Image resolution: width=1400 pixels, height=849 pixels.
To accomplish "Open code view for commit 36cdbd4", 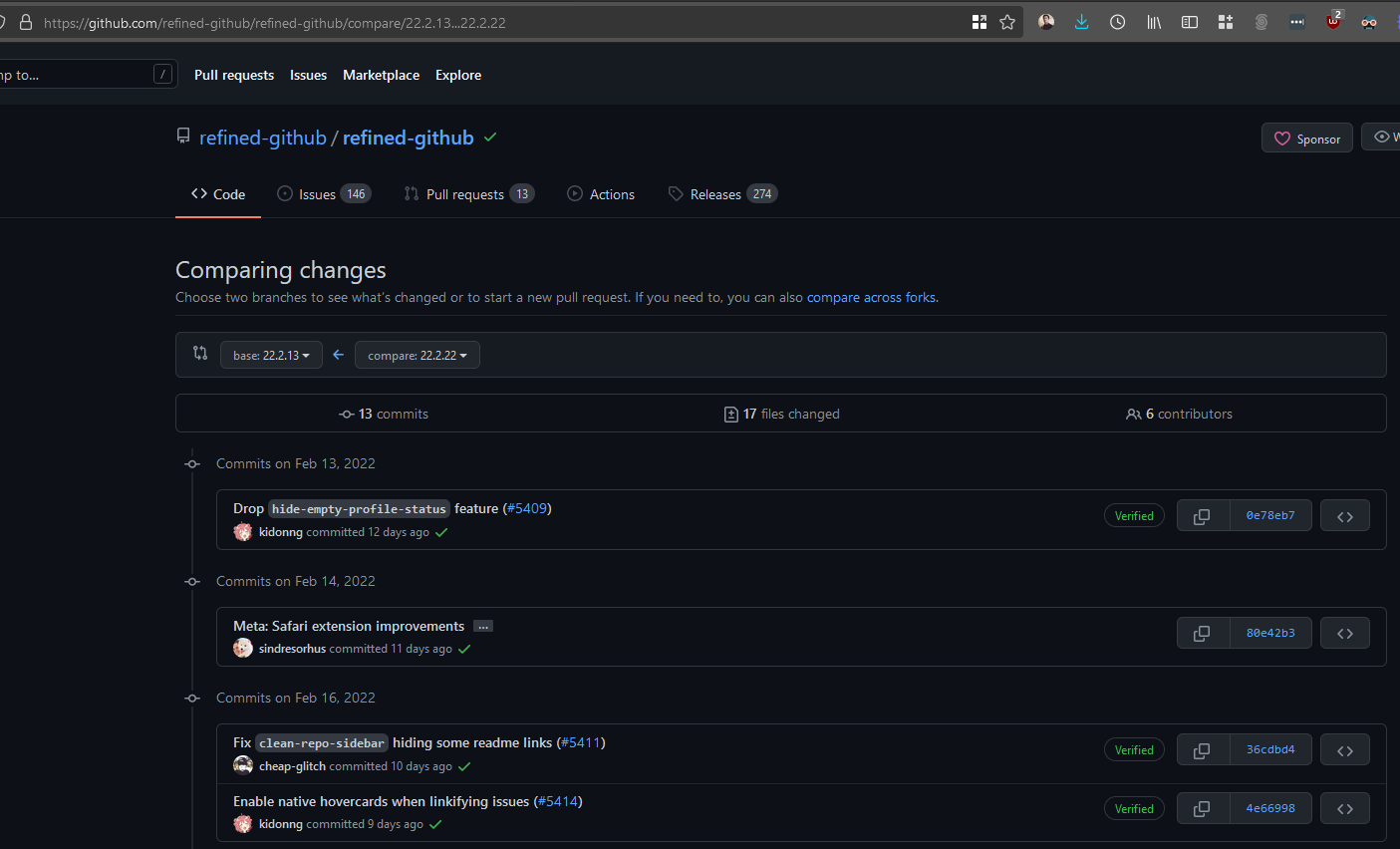I will point(1344,749).
